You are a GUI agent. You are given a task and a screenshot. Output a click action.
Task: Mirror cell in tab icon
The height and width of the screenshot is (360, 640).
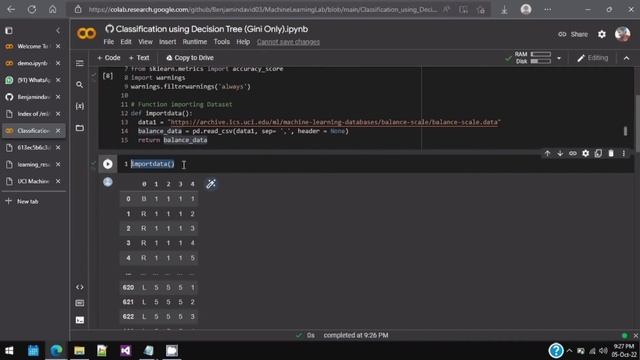[x=598, y=153]
